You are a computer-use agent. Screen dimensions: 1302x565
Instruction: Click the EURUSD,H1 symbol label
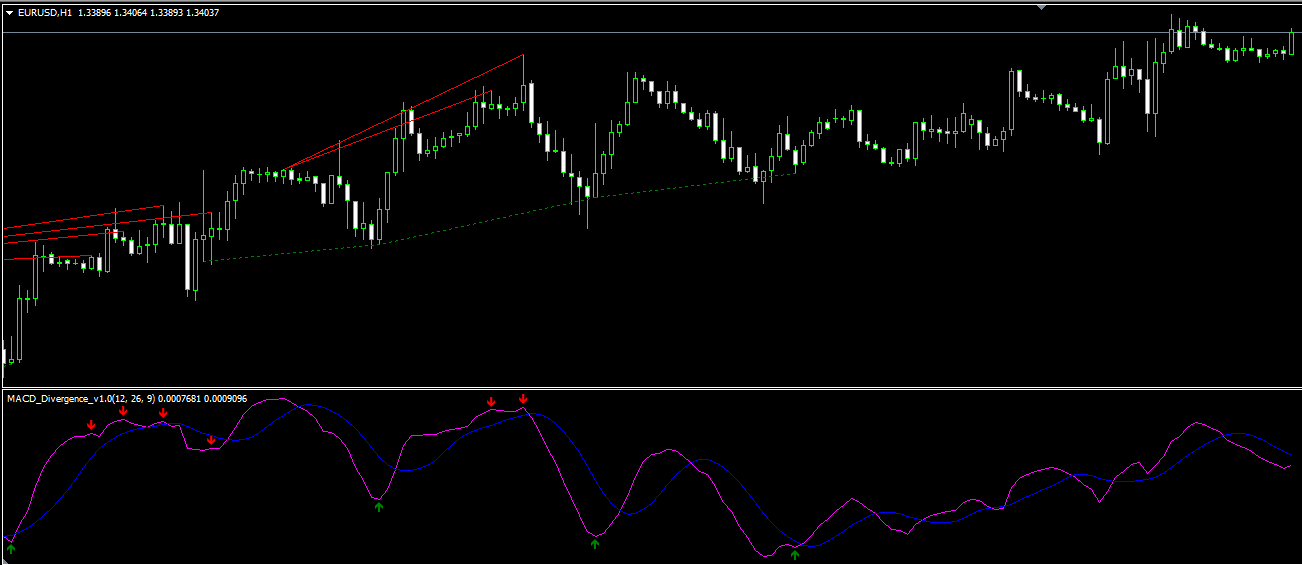point(45,13)
